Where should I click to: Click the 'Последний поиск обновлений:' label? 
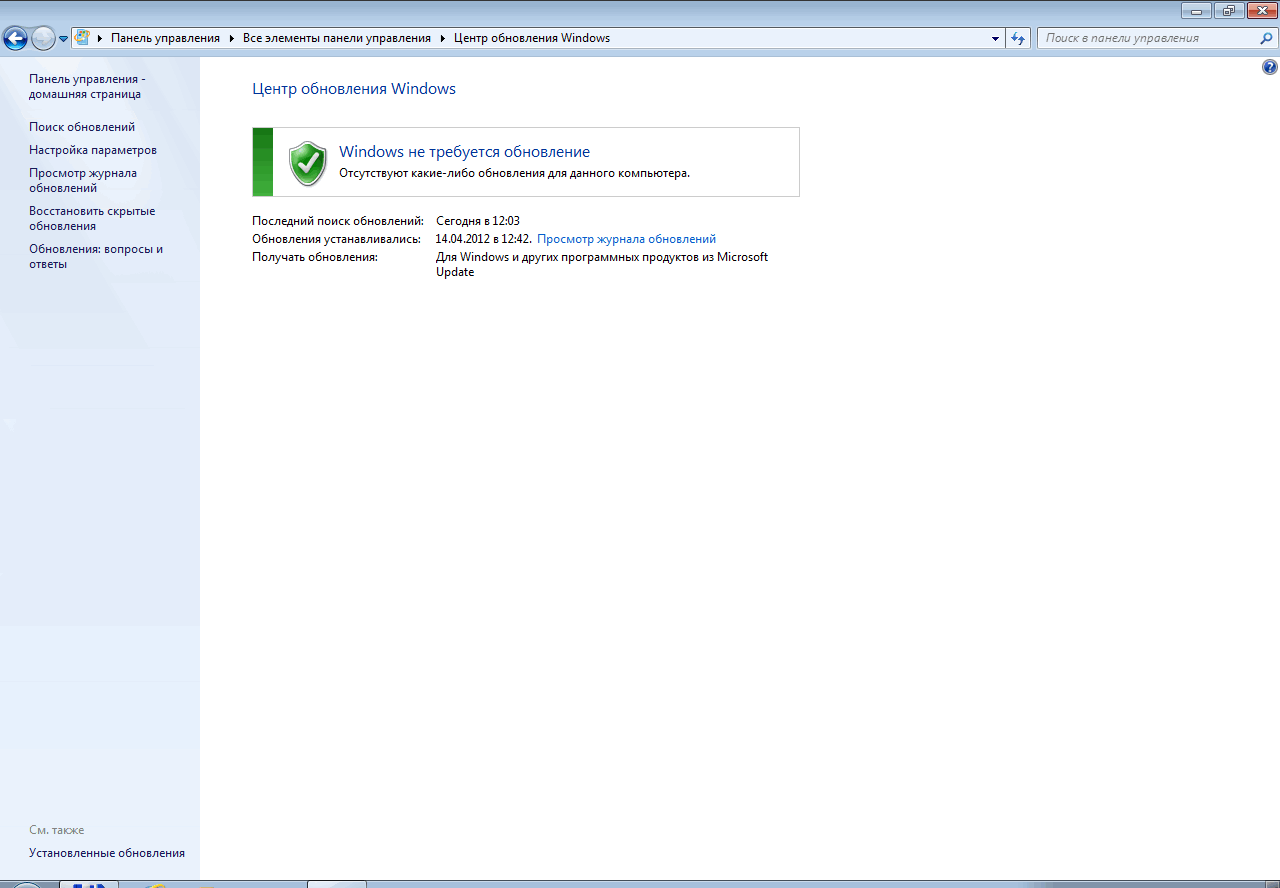click(338, 221)
